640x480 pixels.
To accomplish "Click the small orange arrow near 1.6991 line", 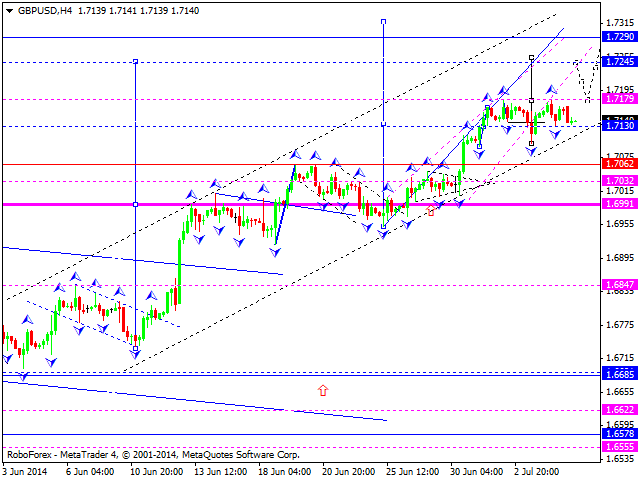I will coord(431,211).
